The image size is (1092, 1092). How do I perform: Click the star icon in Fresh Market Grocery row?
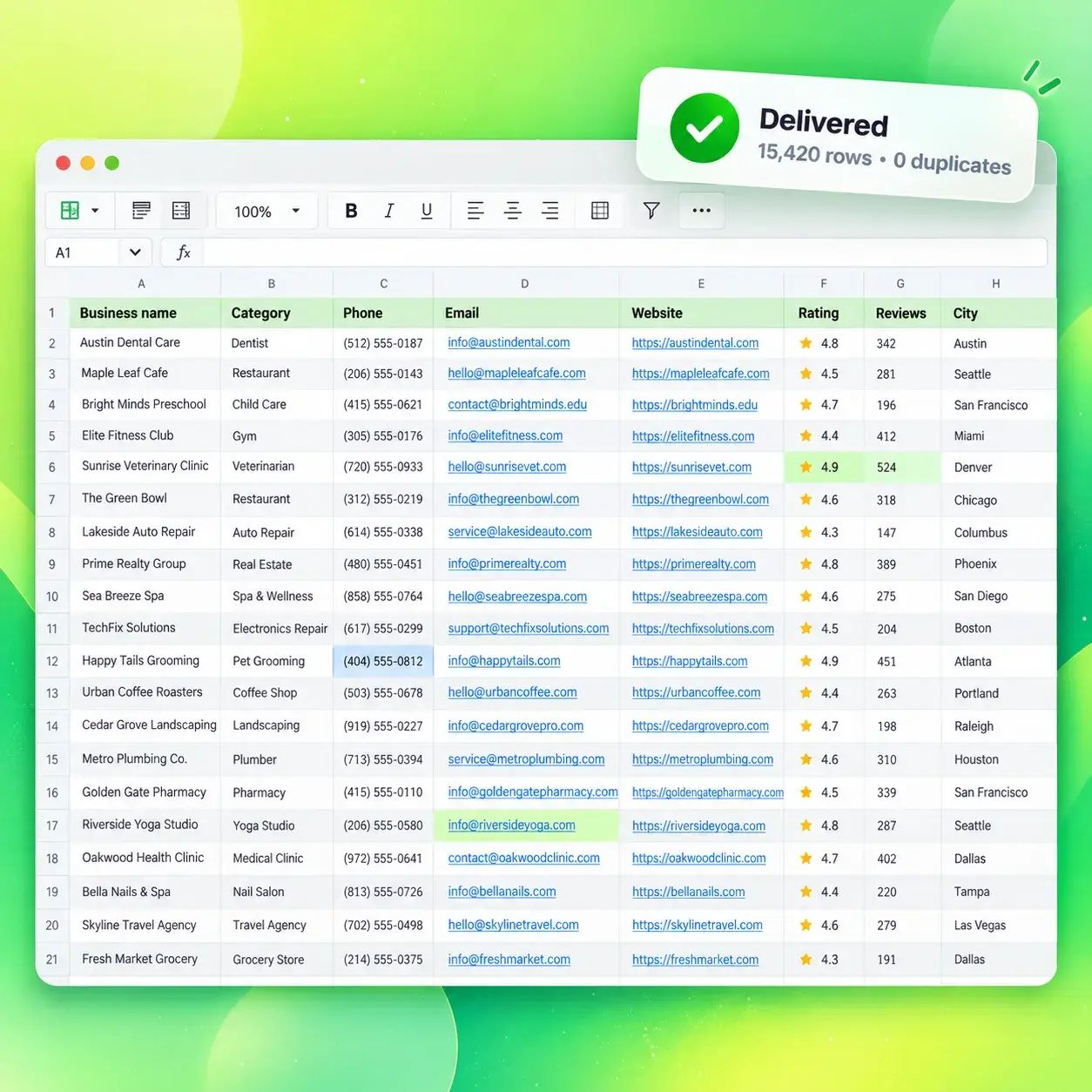click(806, 960)
